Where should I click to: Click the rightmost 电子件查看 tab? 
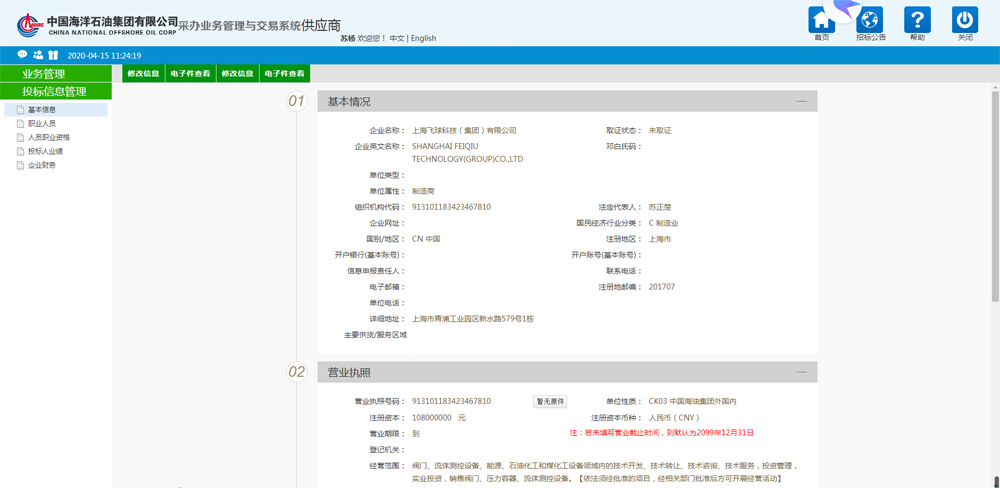[285, 74]
